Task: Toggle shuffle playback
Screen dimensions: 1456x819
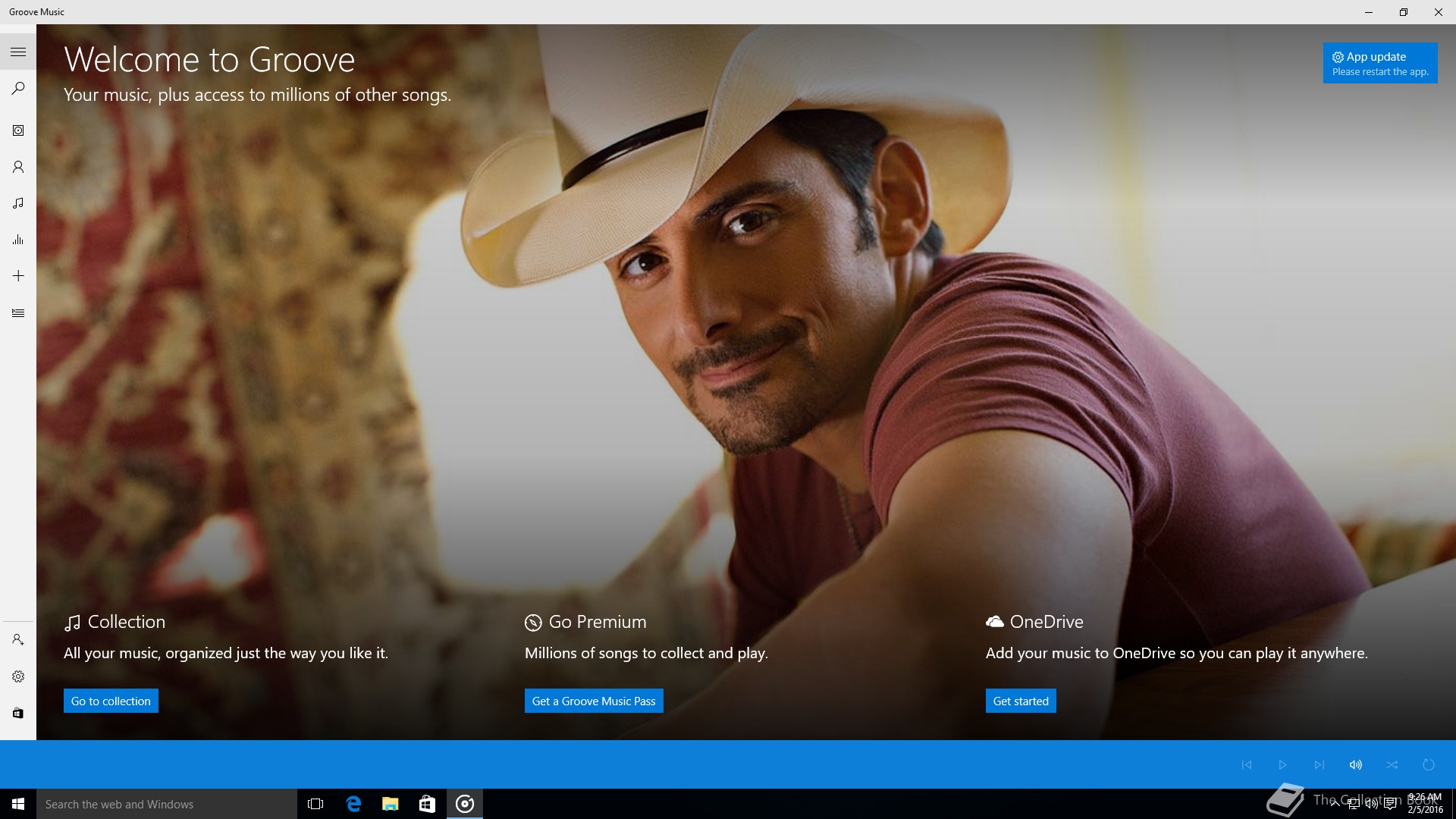Action: tap(1392, 764)
